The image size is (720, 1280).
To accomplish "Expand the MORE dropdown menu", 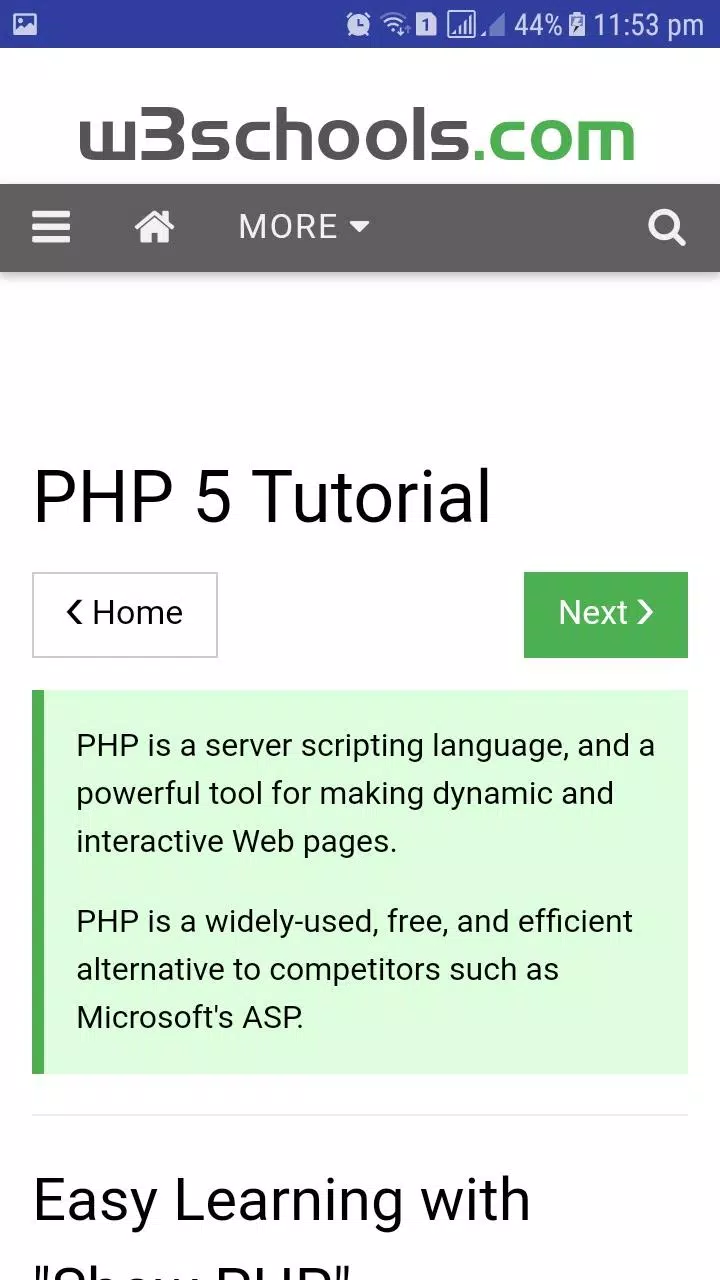I will pos(304,227).
